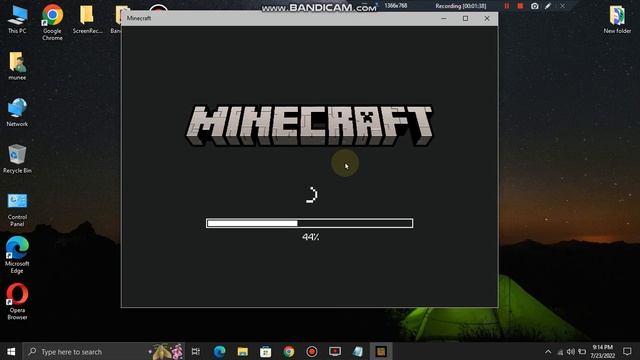Select the Opera Browser desktop shortcut
The image size is (640, 360).
[x=17, y=302]
